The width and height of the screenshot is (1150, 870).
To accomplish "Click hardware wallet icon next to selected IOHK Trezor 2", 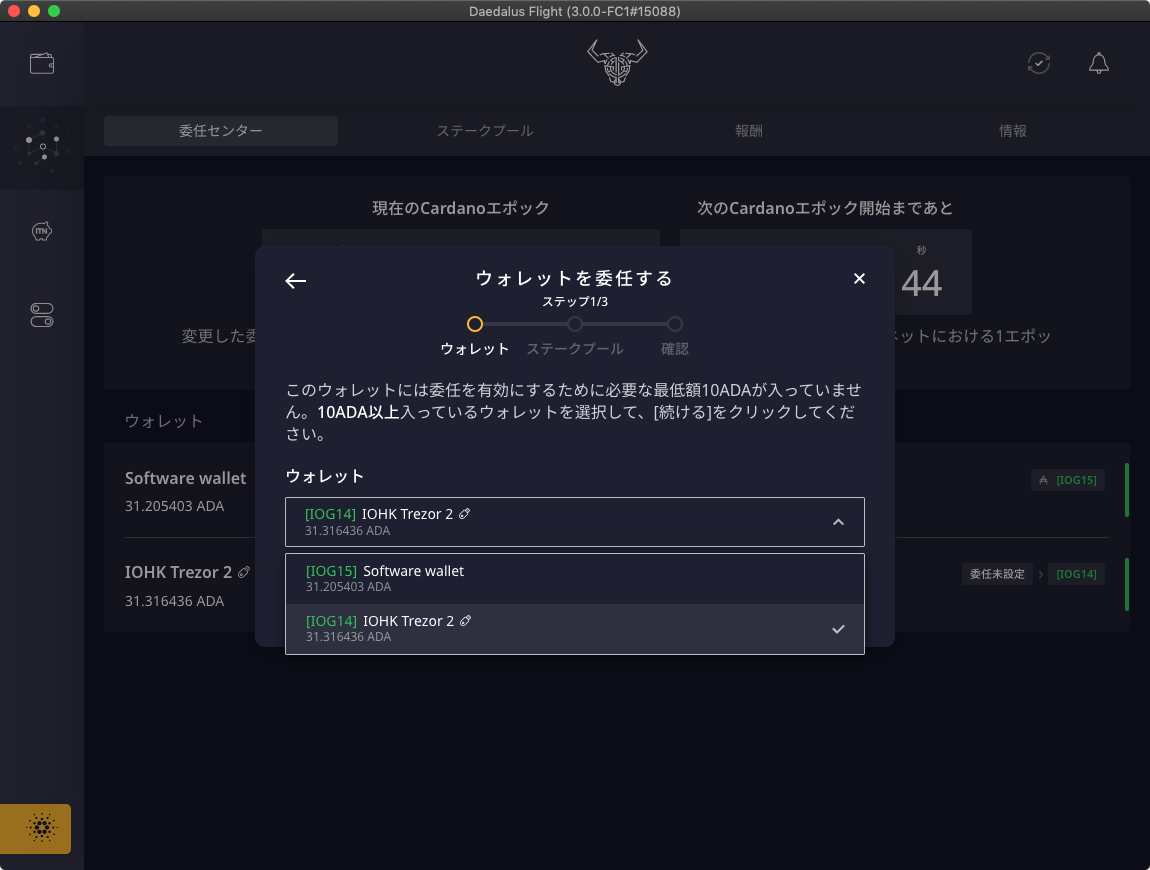I will (x=464, y=513).
